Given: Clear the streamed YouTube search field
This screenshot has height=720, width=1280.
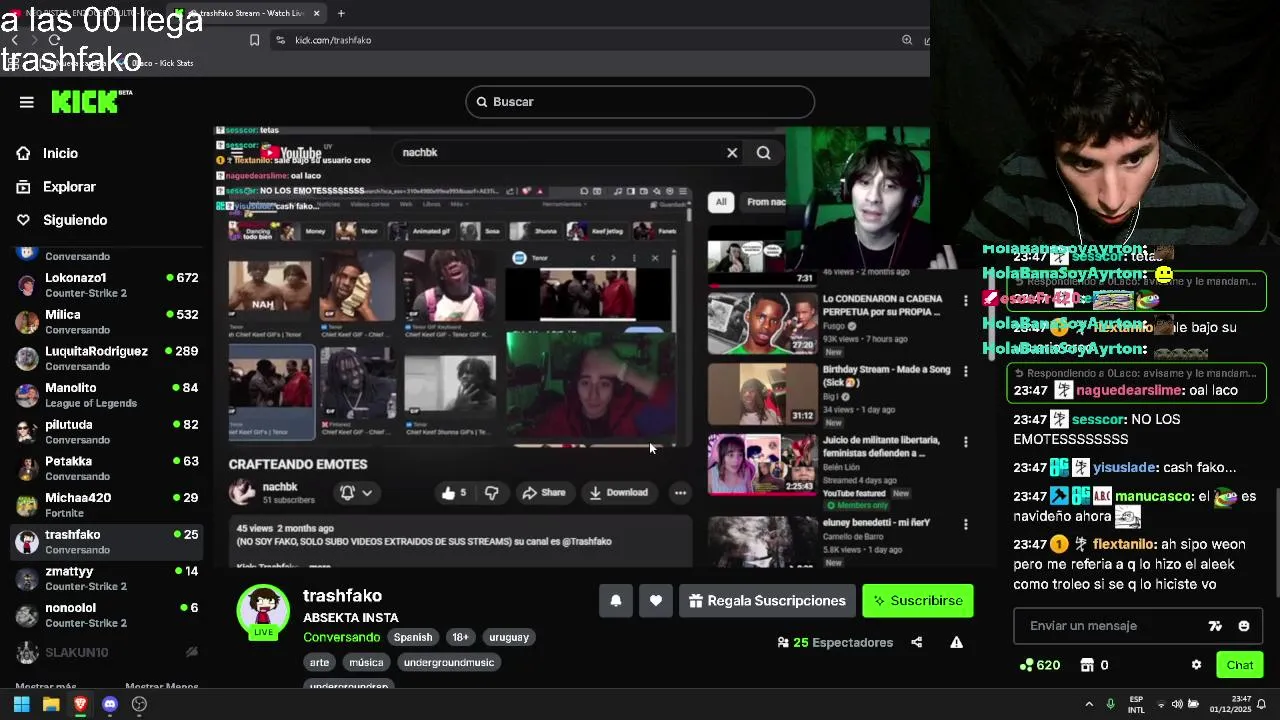Looking at the screenshot, I should click(732, 153).
